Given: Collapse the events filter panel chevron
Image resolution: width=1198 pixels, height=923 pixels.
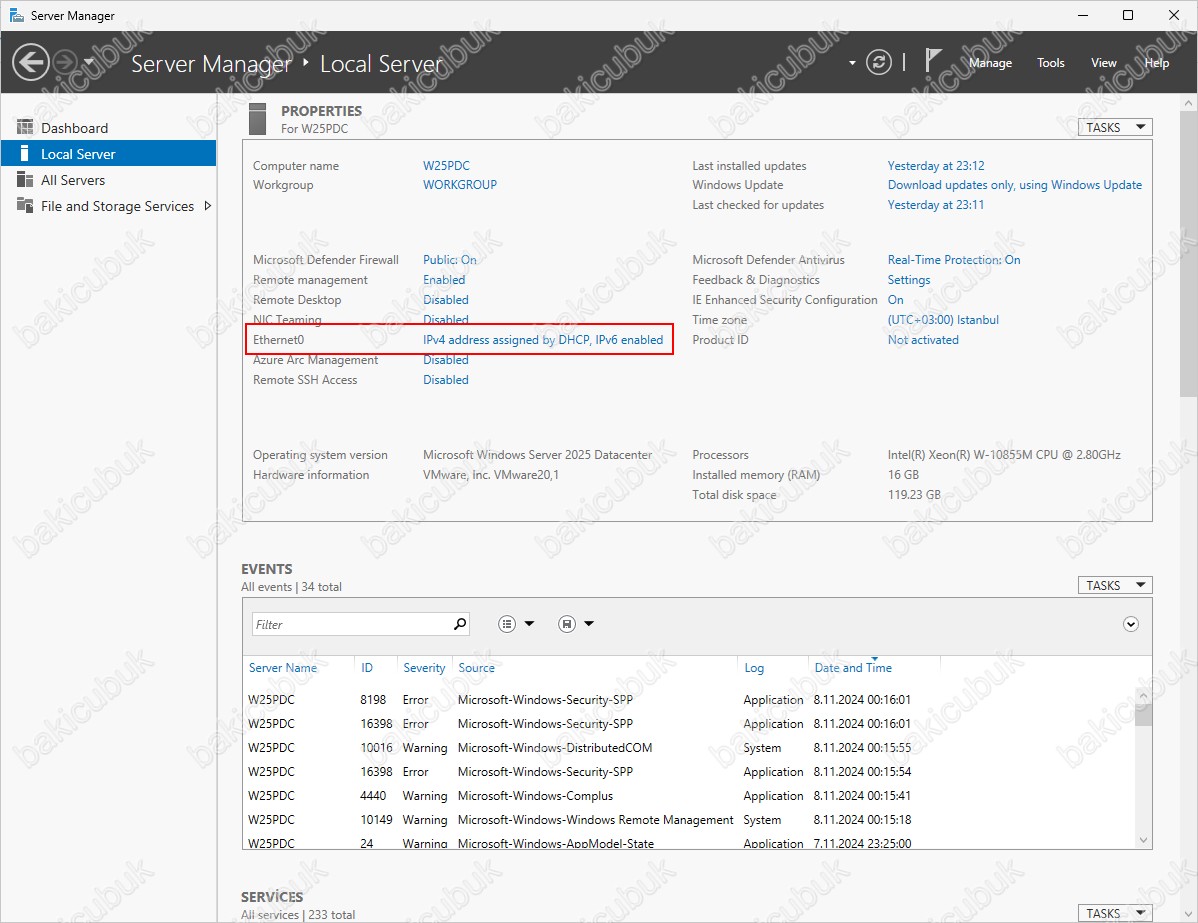Looking at the screenshot, I should point(1131,624).
